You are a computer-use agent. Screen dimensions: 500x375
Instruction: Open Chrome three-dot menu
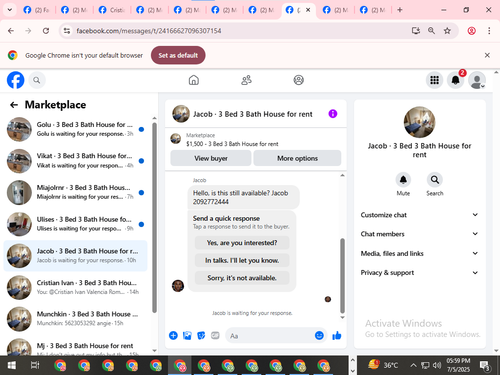click(x=489, y=31)
